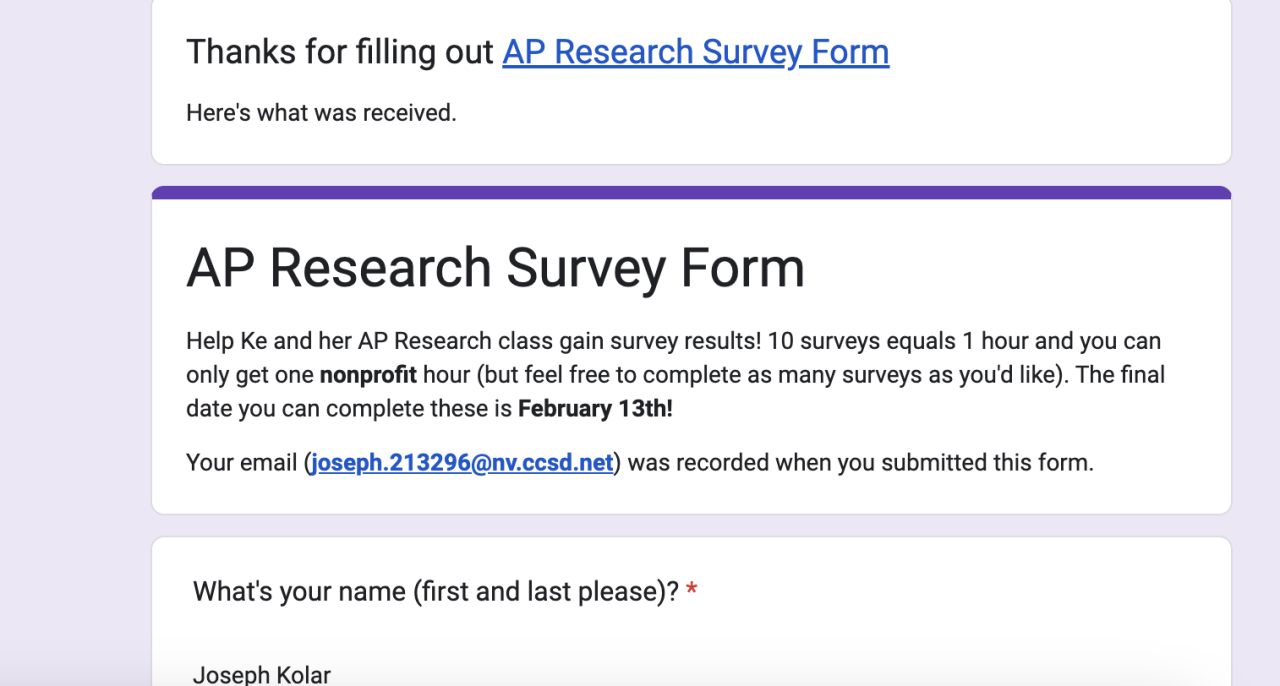Click the "Here's what was received." line
Viewport: 1280px width, 686px height.
point(321,113)
